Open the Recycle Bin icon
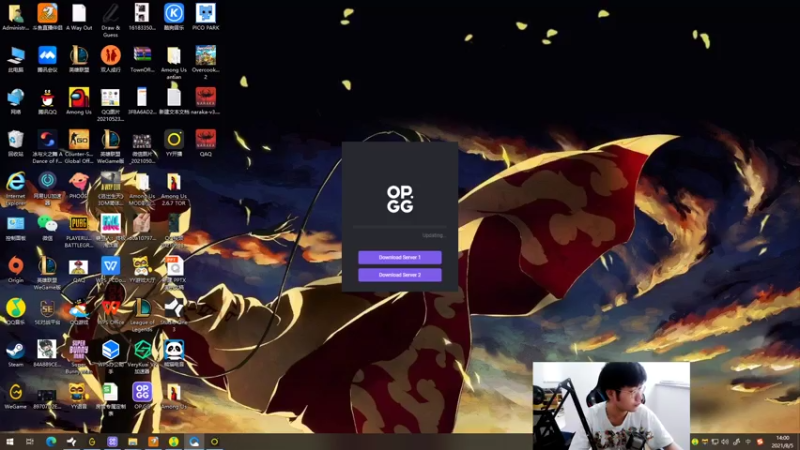This screenshot has height=450, width=800. 15,143
